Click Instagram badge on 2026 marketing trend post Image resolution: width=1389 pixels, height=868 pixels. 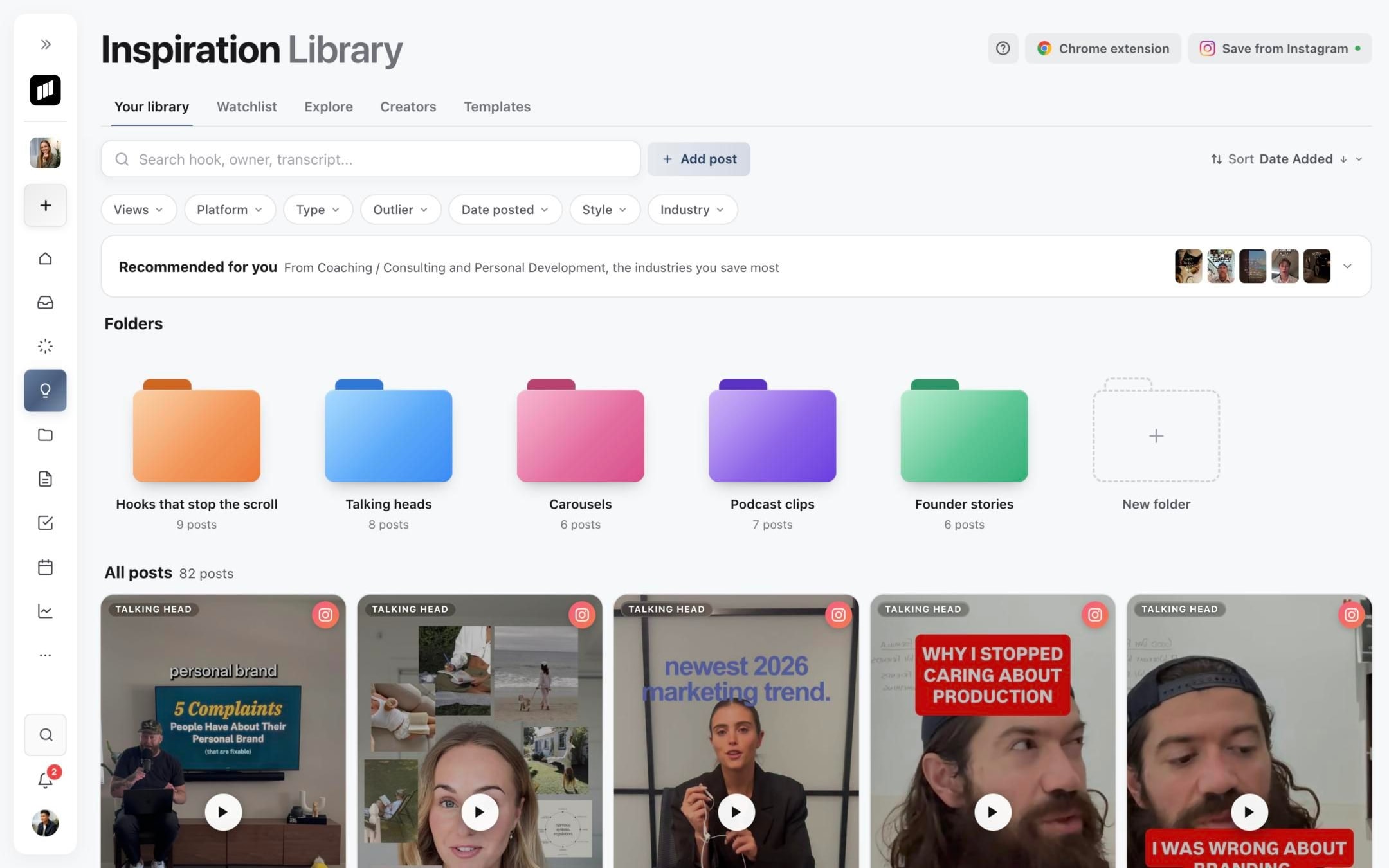(x=839, y=615)
